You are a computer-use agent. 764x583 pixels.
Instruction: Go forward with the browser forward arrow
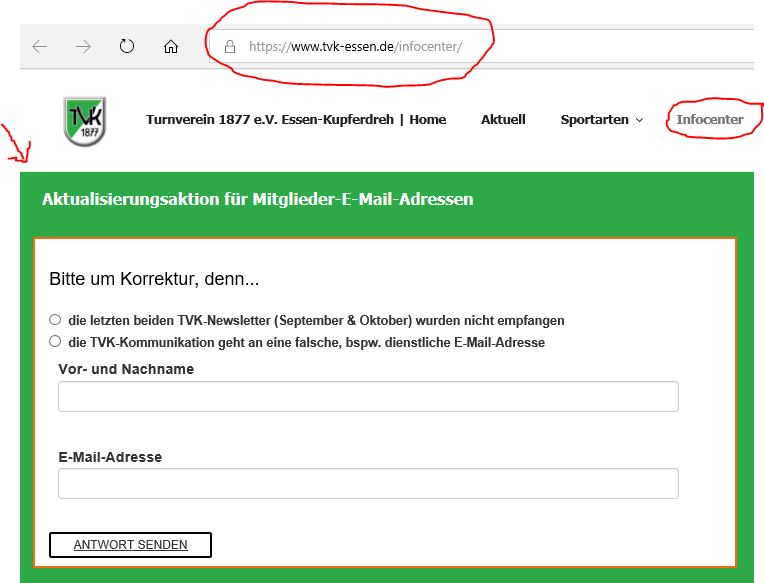pos(83,47)
